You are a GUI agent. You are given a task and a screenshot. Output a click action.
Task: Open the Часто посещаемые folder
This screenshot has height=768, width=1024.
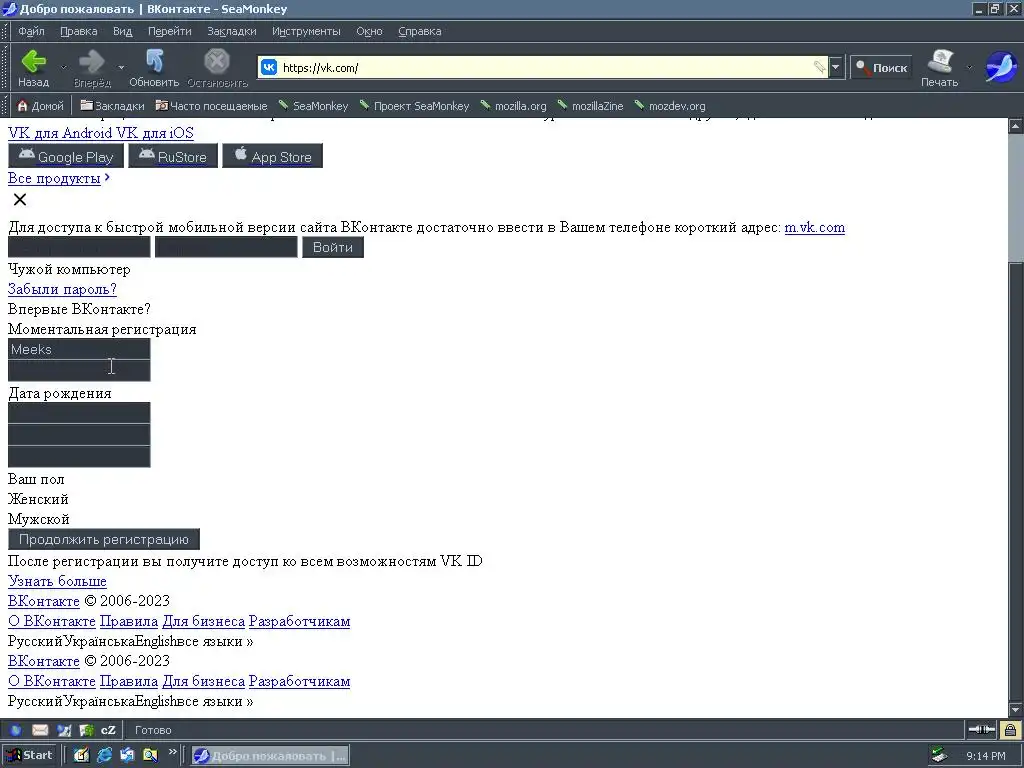(x=212, y=106)
